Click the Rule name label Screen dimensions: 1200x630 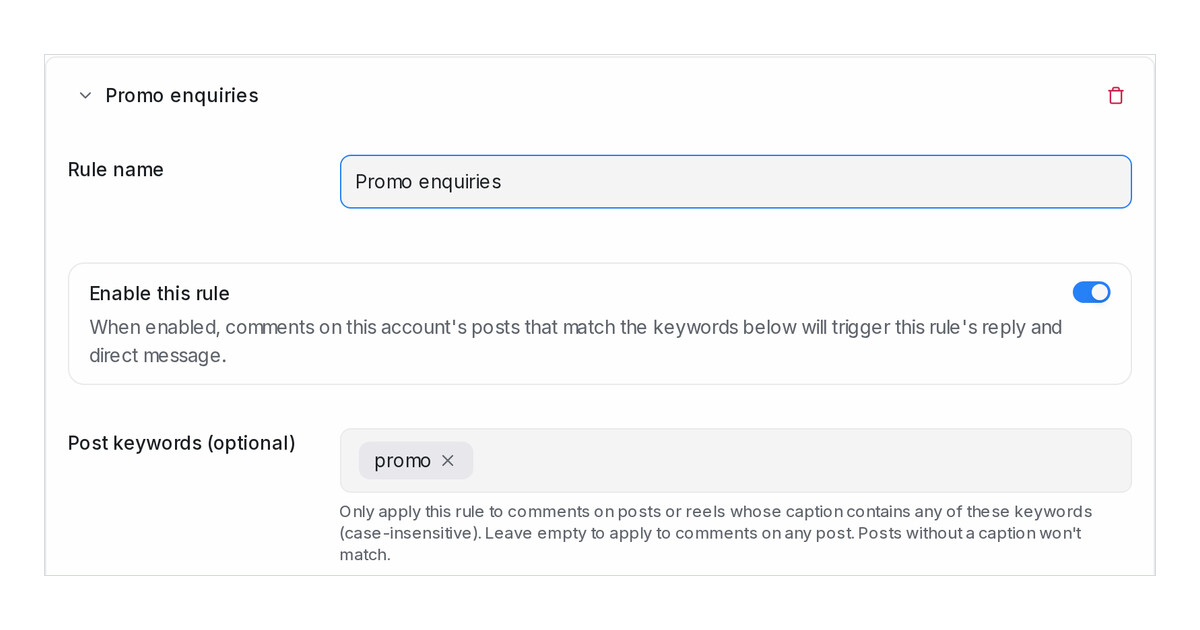116,170
